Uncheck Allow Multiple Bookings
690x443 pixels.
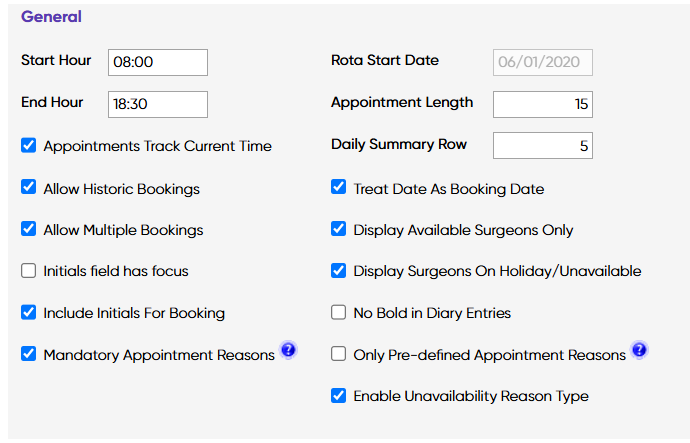tap(29, 230)
